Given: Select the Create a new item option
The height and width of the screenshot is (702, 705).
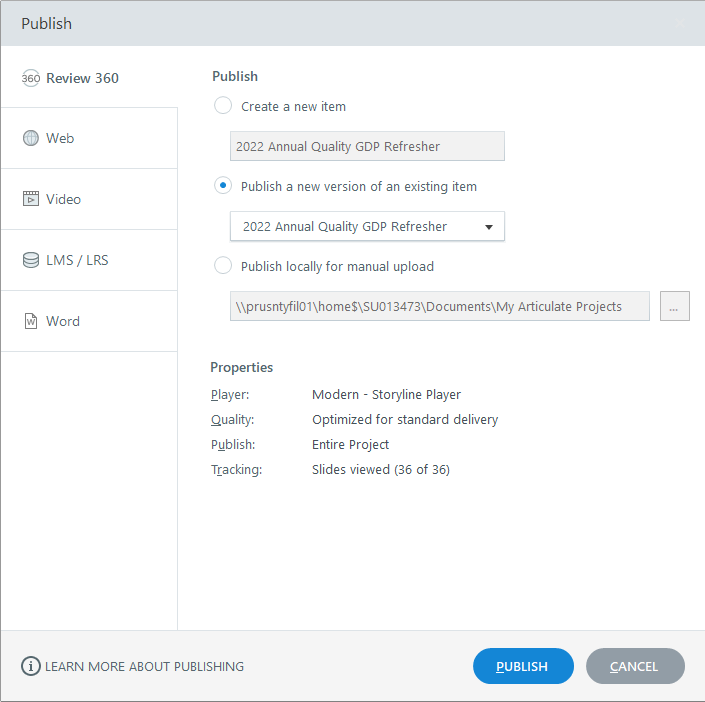Looking at the screenshot, I should pyautogui.click(x=223, y=106).
